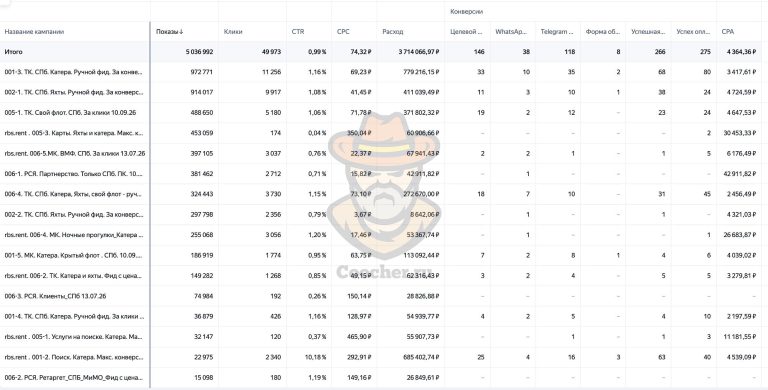Open campaign rbs.rent . 005-3. Карты. Яхты и катера
The height and width of the screenshot is (390, 768).
74,133
